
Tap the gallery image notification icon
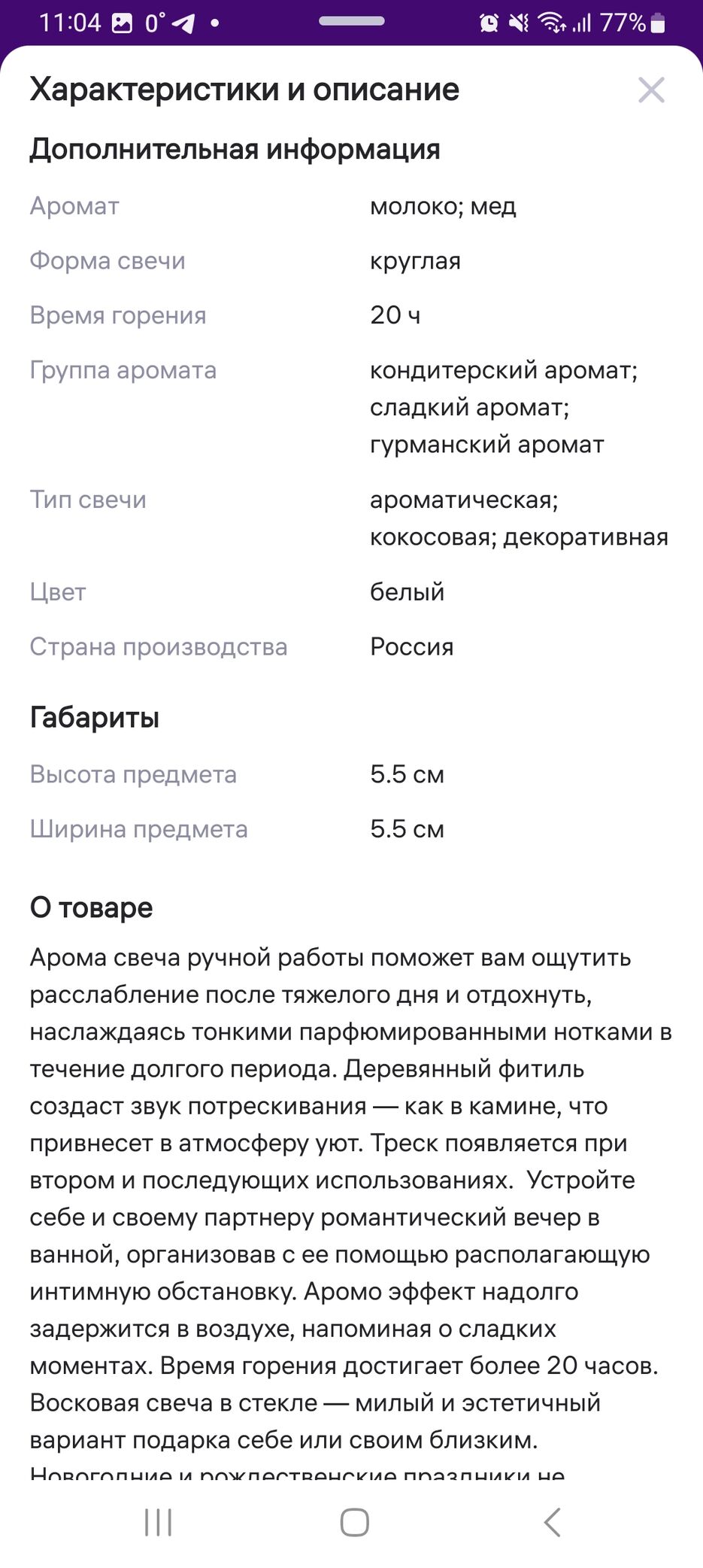tap(122, 23)
